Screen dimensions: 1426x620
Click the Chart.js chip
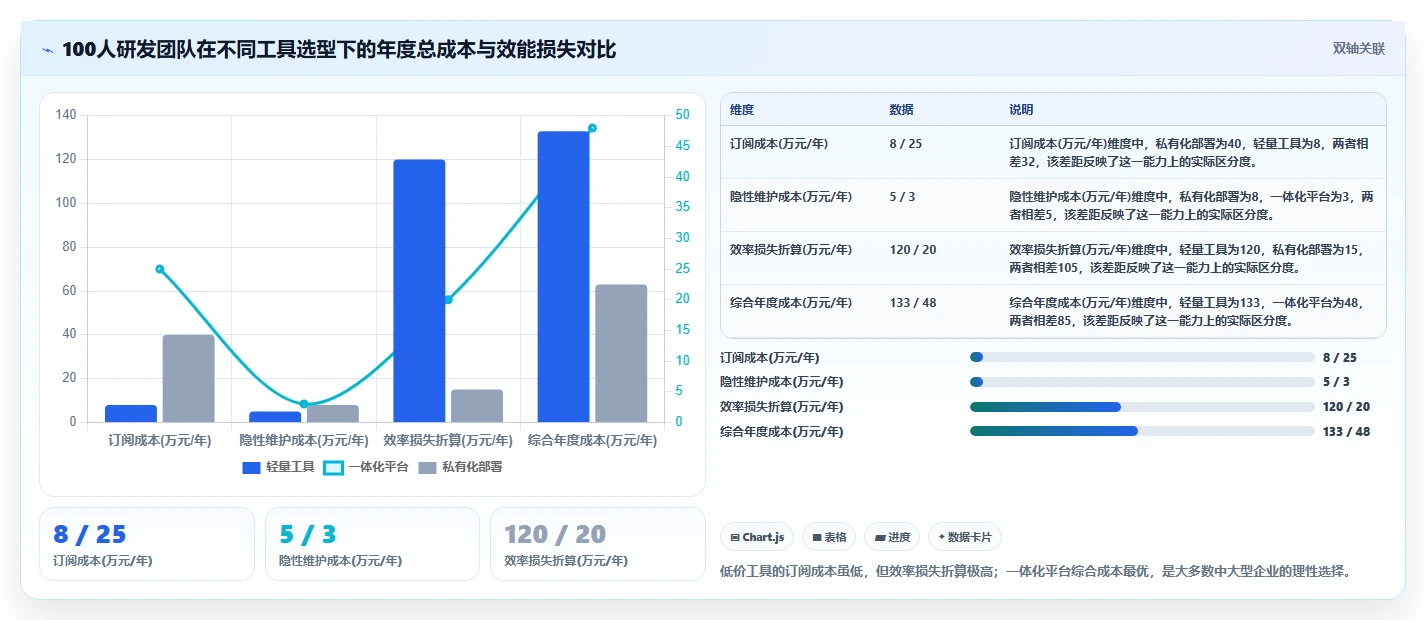[757, 537]
